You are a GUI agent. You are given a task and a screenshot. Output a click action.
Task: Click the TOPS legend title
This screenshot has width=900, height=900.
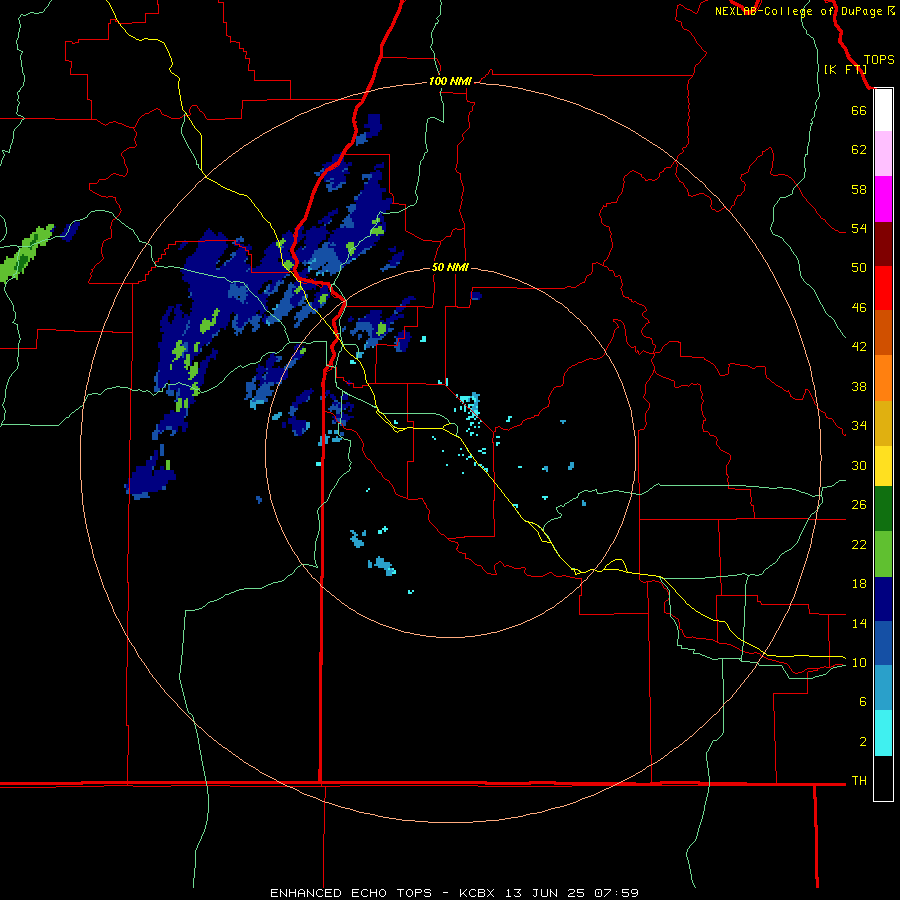click(x=879, y=60)
